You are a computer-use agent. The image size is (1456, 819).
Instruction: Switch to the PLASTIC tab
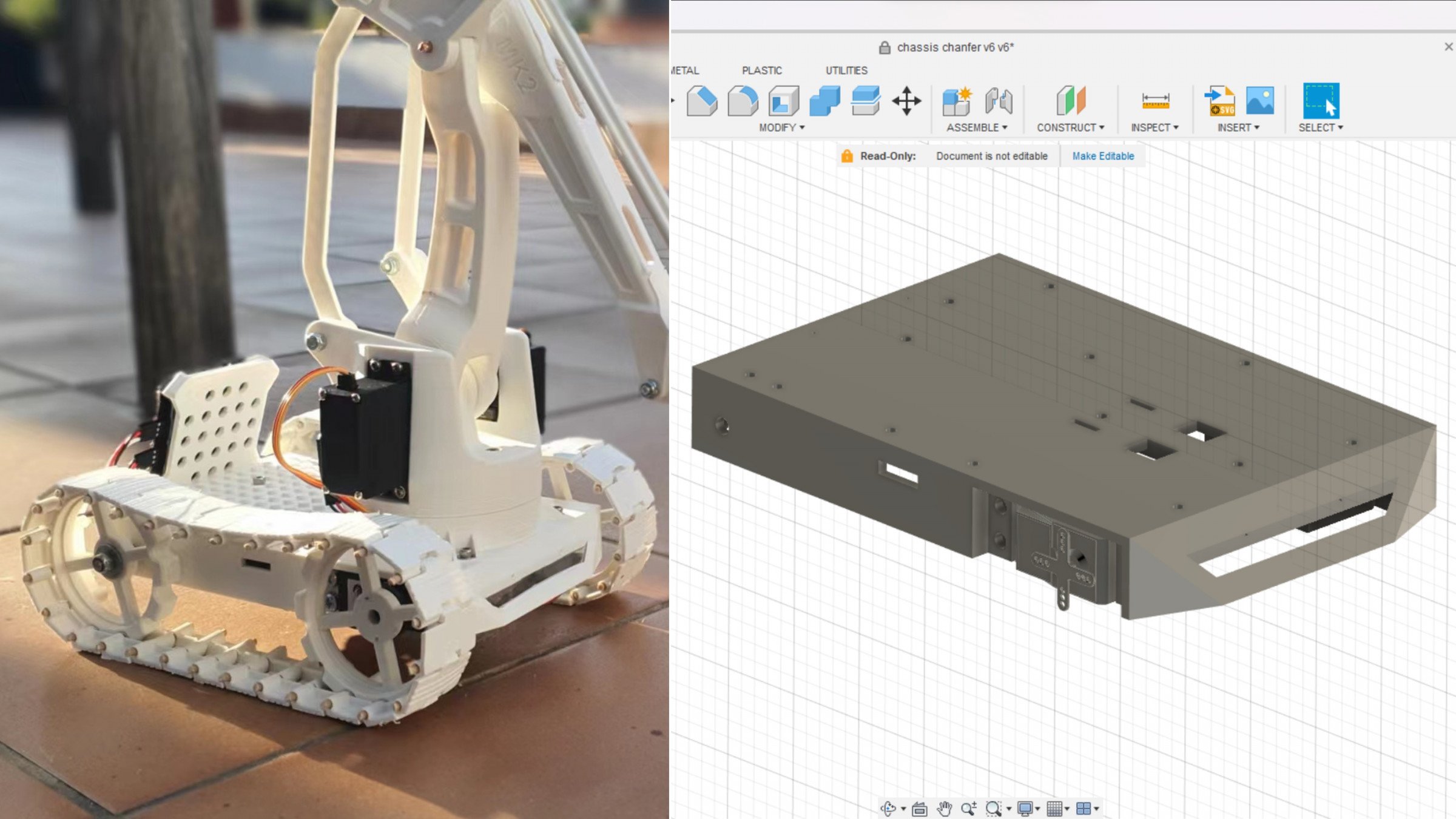(x=762, y=70)
